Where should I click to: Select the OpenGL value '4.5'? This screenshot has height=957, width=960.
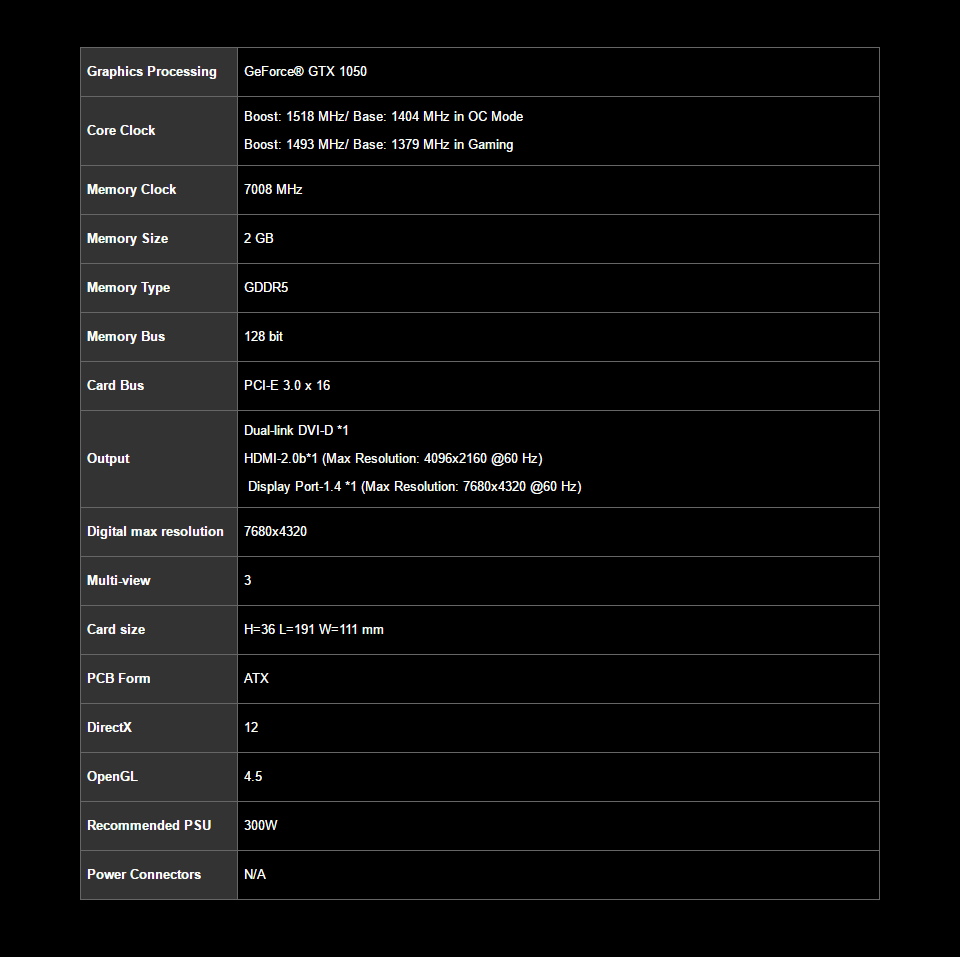tap(253, 777)
